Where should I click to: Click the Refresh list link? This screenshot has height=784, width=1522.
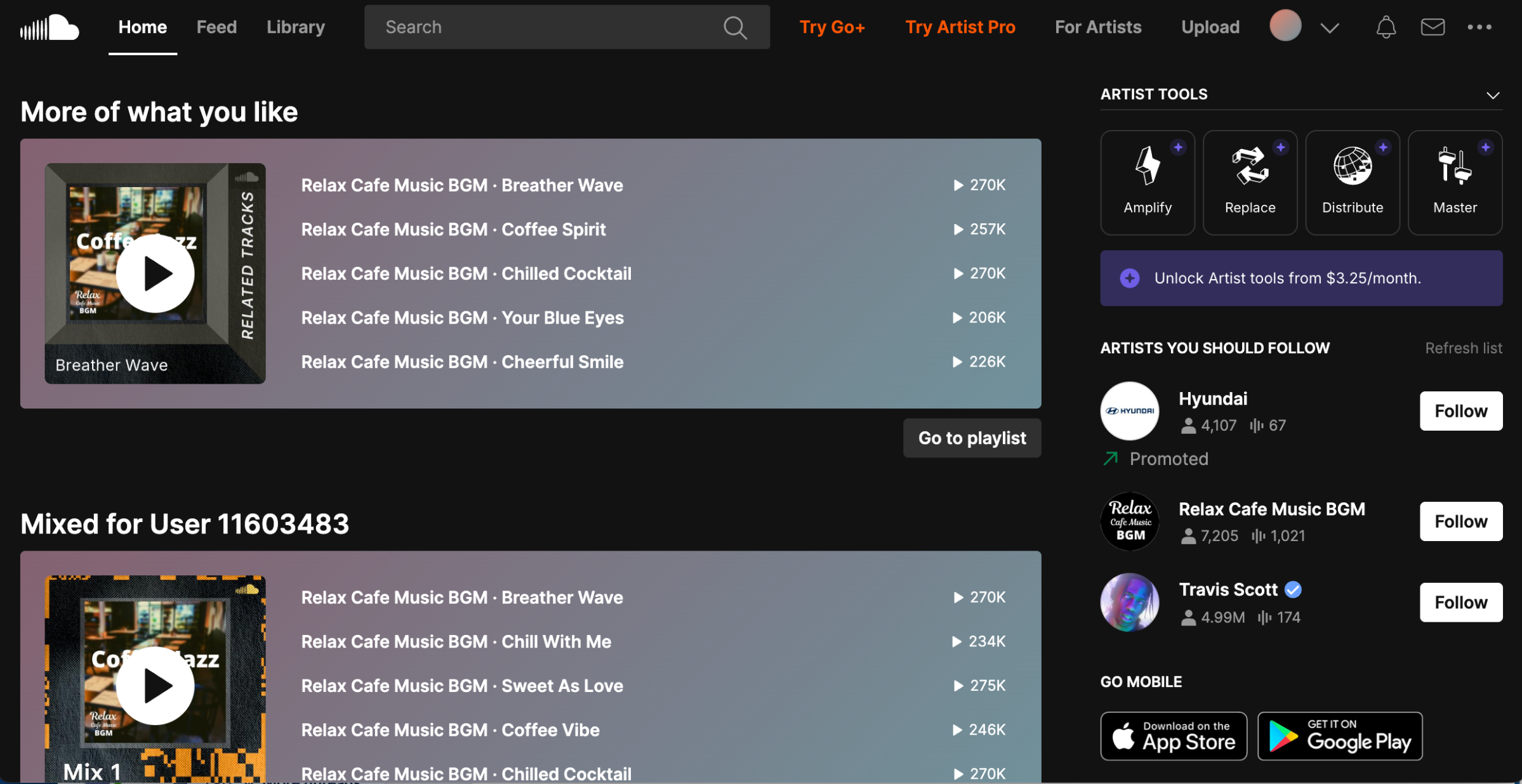pyautogui.click(x=1463, y=348)
